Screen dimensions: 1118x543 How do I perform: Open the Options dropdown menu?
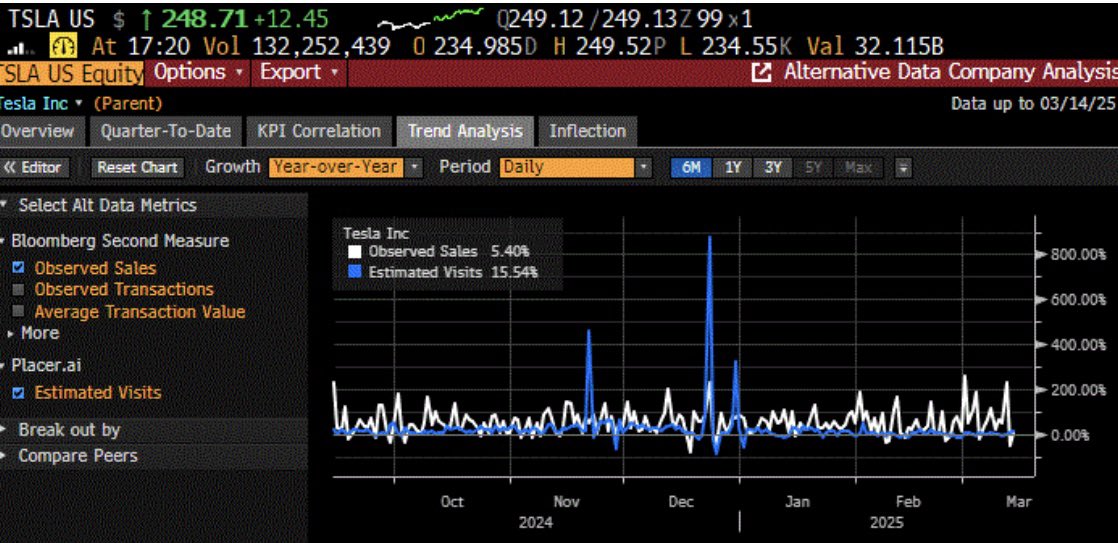198,73
